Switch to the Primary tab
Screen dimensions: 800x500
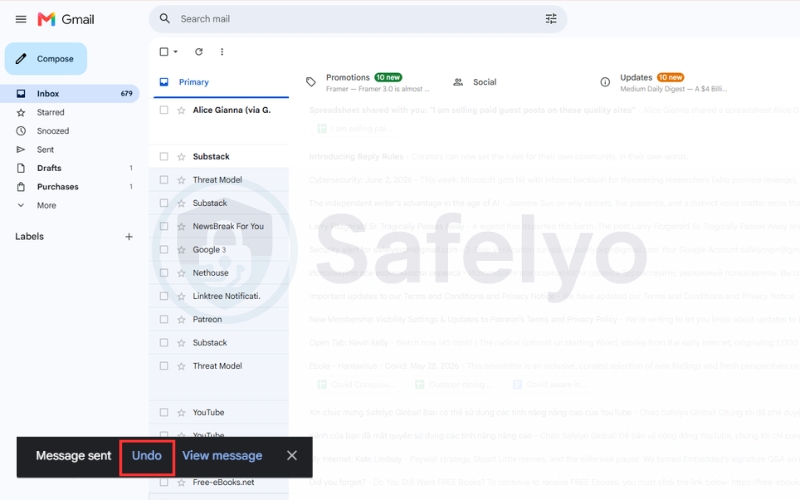click(x=221, y=82)
